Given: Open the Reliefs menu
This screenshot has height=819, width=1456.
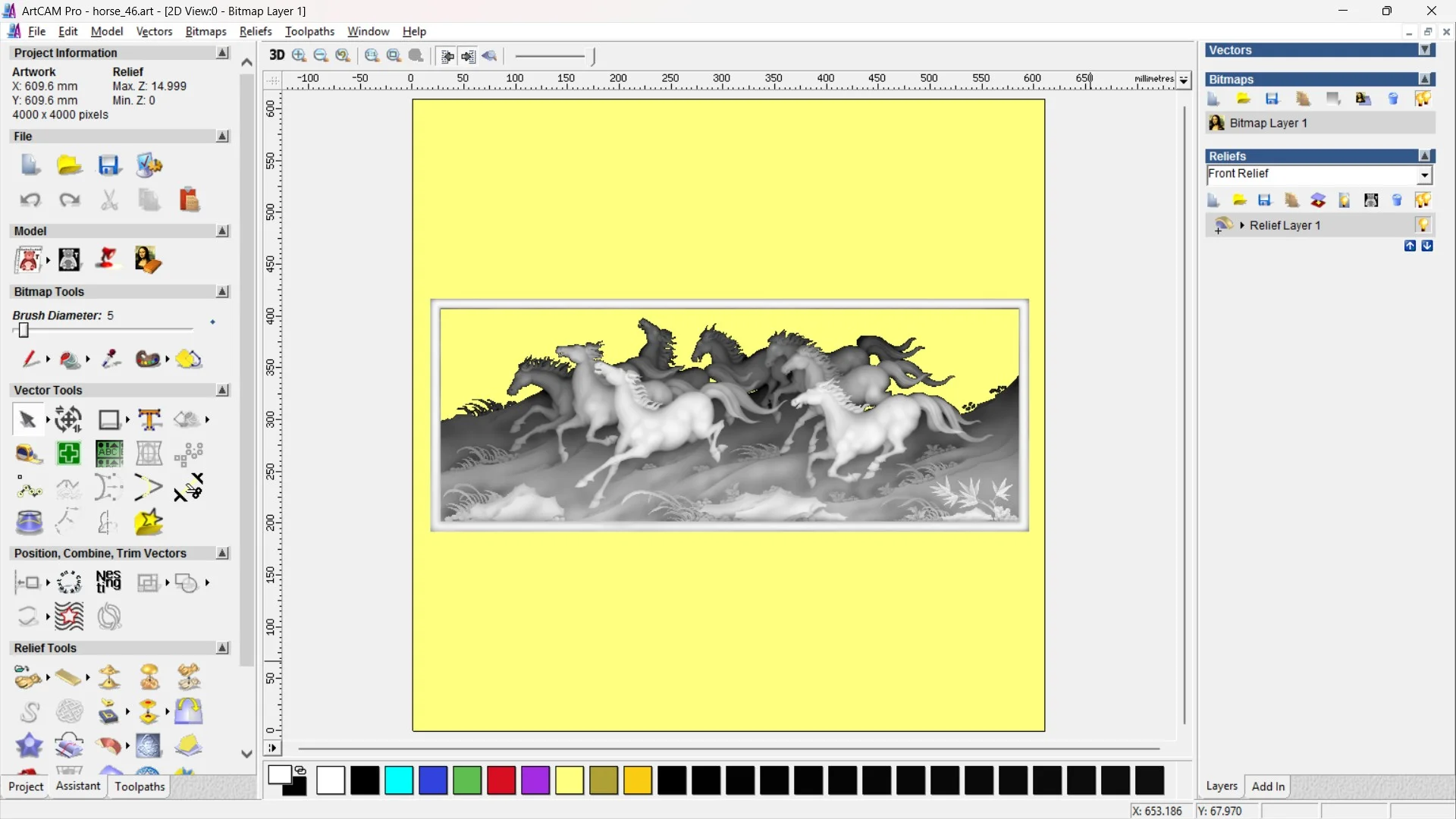Looking at the screenshot, I should click(256, 31).
